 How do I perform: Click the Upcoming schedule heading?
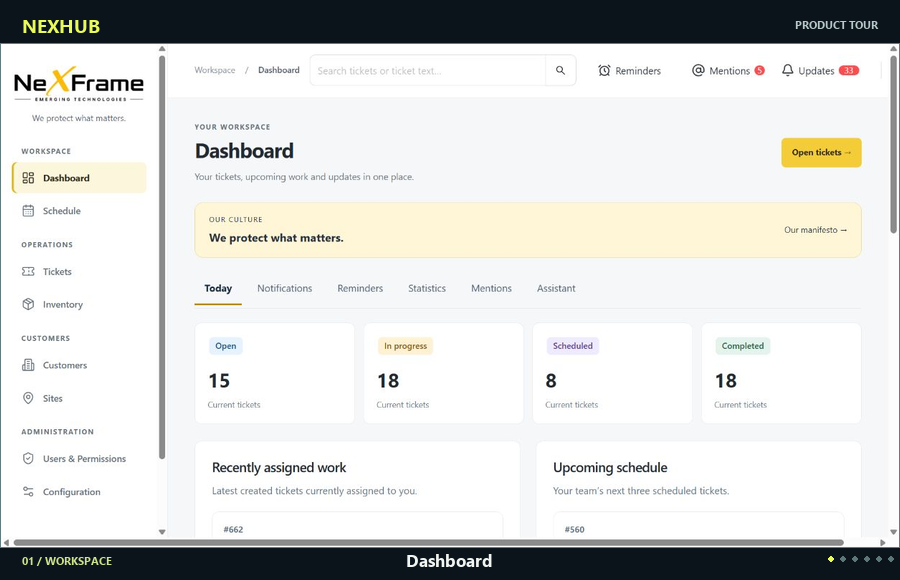610,467
